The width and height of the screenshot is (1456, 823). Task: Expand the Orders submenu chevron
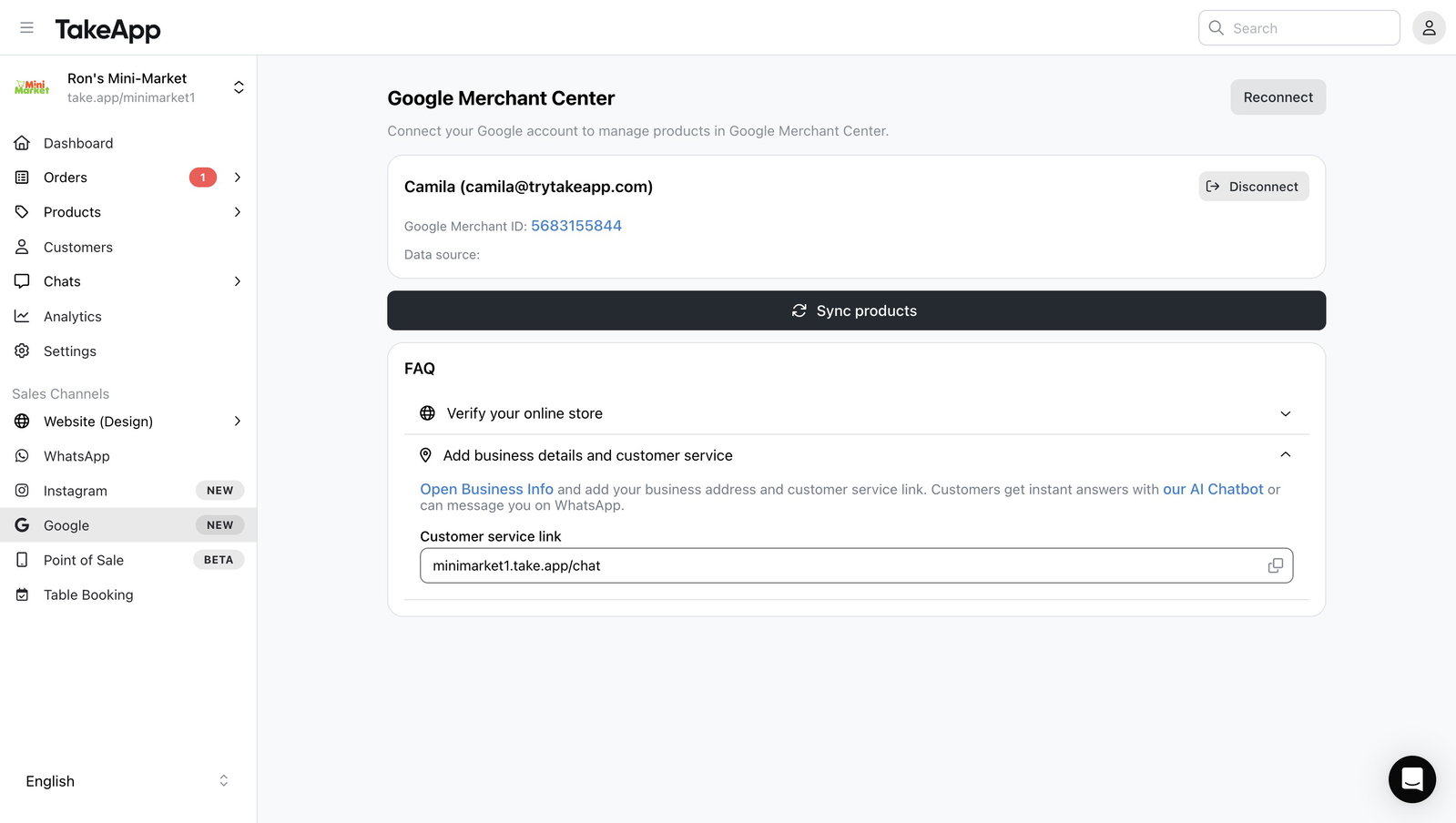pos(238,178)
